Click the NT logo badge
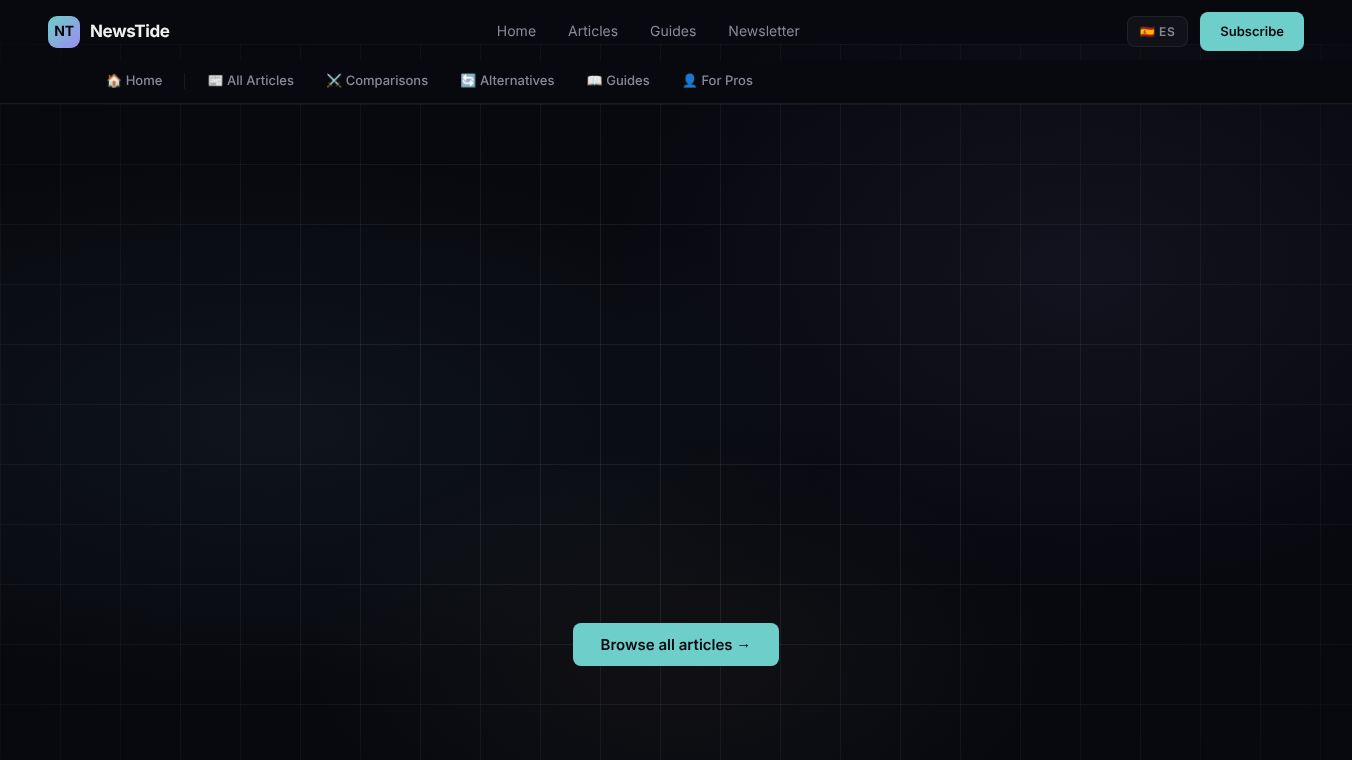Image resolution: width=1352 pixels, height=760 pixels. [64, 31]
